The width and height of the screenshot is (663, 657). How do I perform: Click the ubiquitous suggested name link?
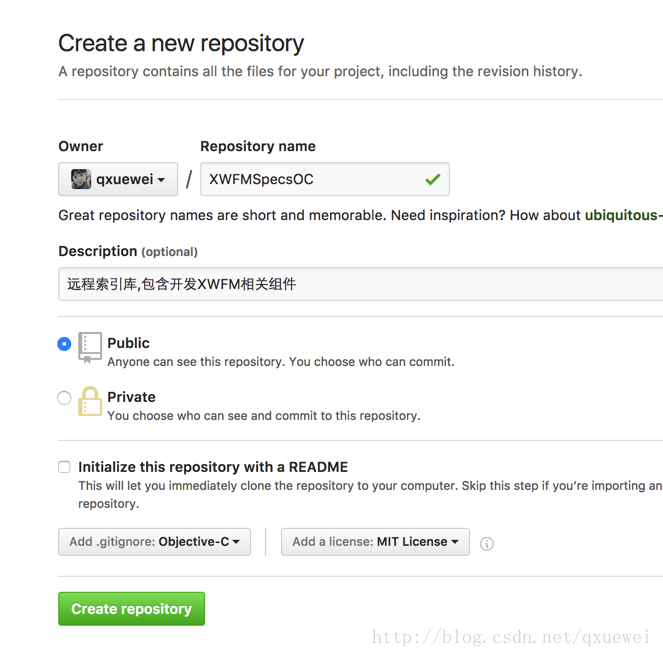(624, 215)
